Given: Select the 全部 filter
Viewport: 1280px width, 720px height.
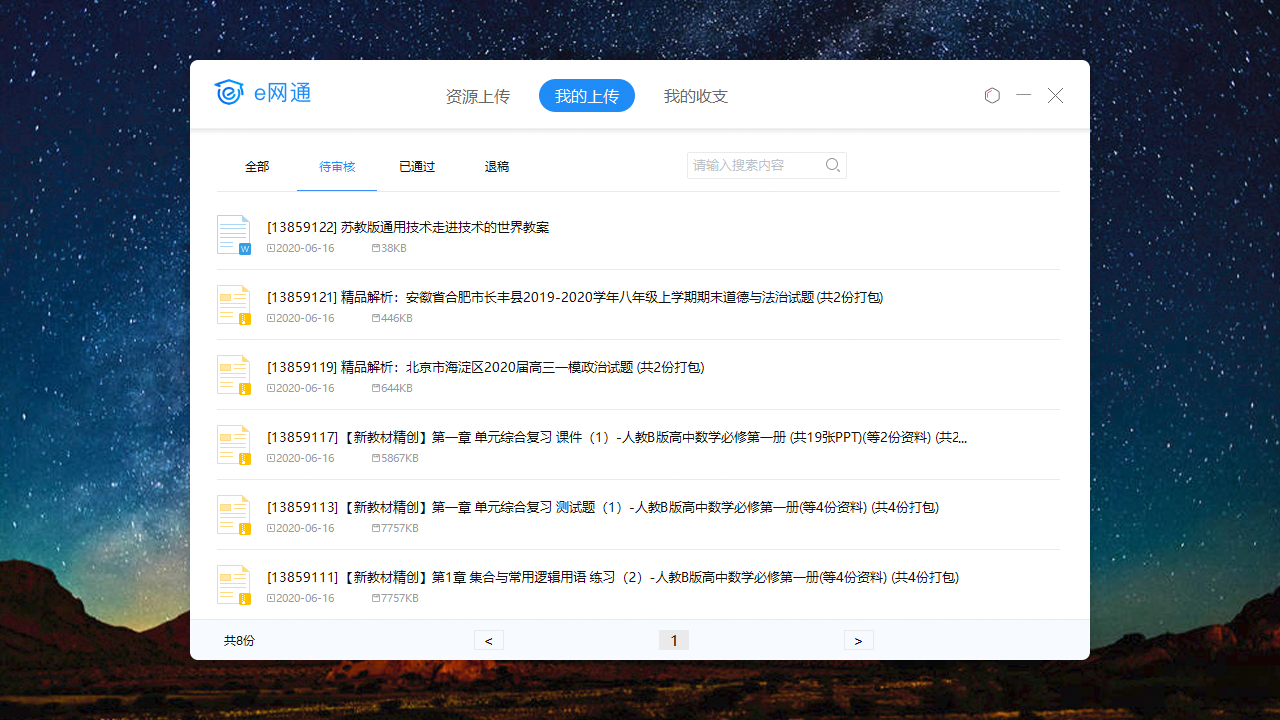Looking at the screenshot, I should [256, 166].
